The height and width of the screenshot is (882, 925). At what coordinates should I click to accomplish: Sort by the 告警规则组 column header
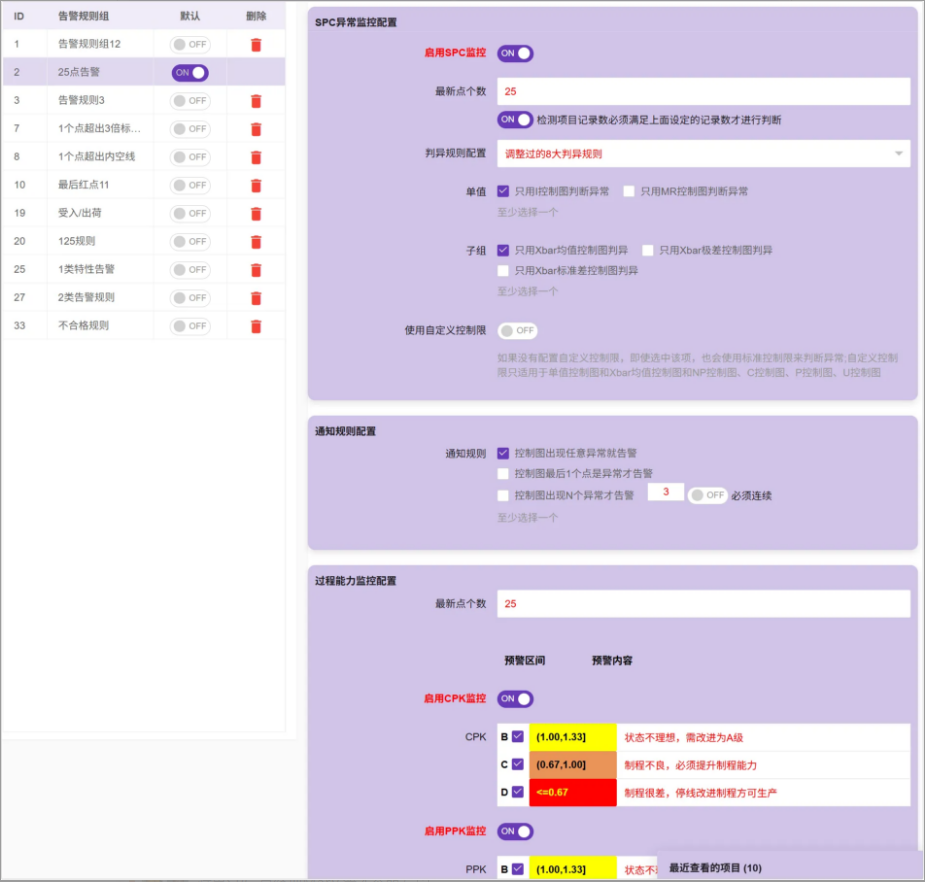[84, 16]
